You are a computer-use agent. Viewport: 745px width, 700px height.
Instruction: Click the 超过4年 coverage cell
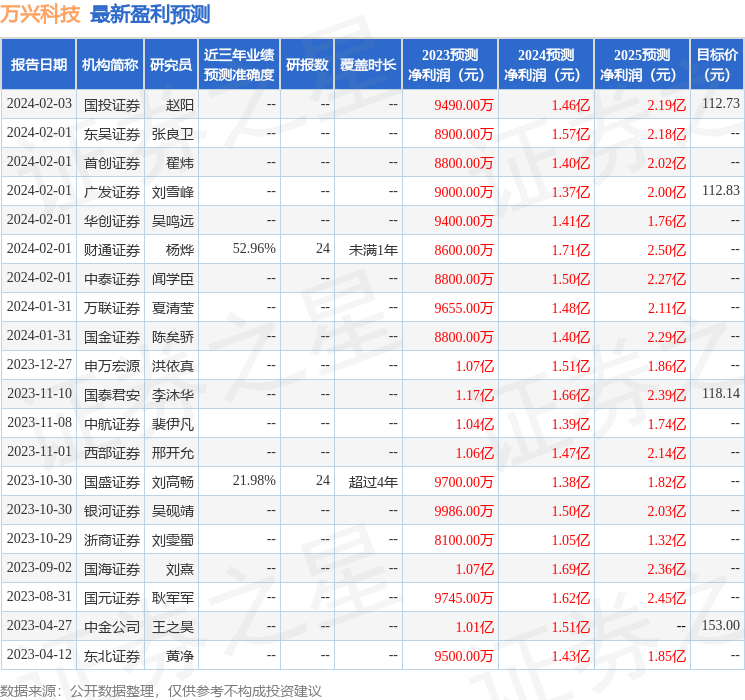click(x=373, y=482)
